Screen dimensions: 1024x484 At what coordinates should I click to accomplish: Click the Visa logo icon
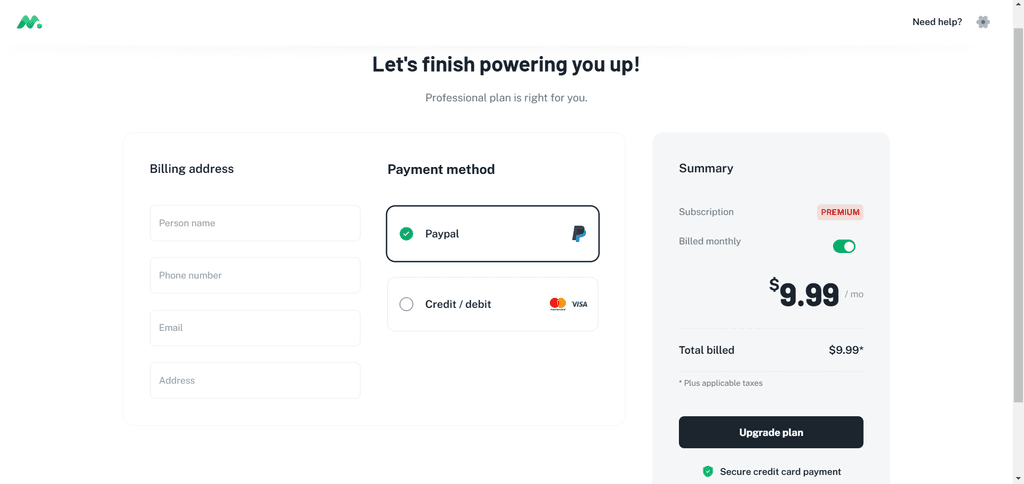tap(579, 304)
